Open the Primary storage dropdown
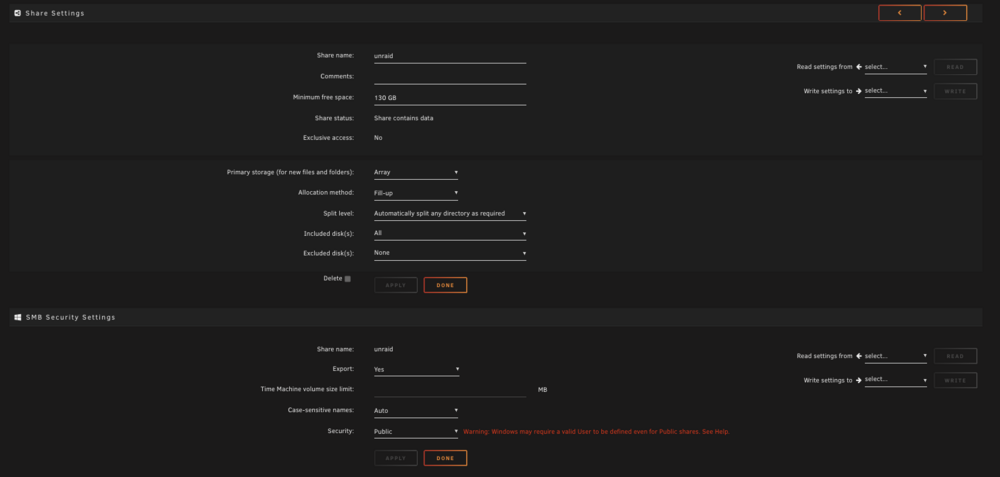The width and height of the screenshot is (1000, 477). [x=416, y=172]
